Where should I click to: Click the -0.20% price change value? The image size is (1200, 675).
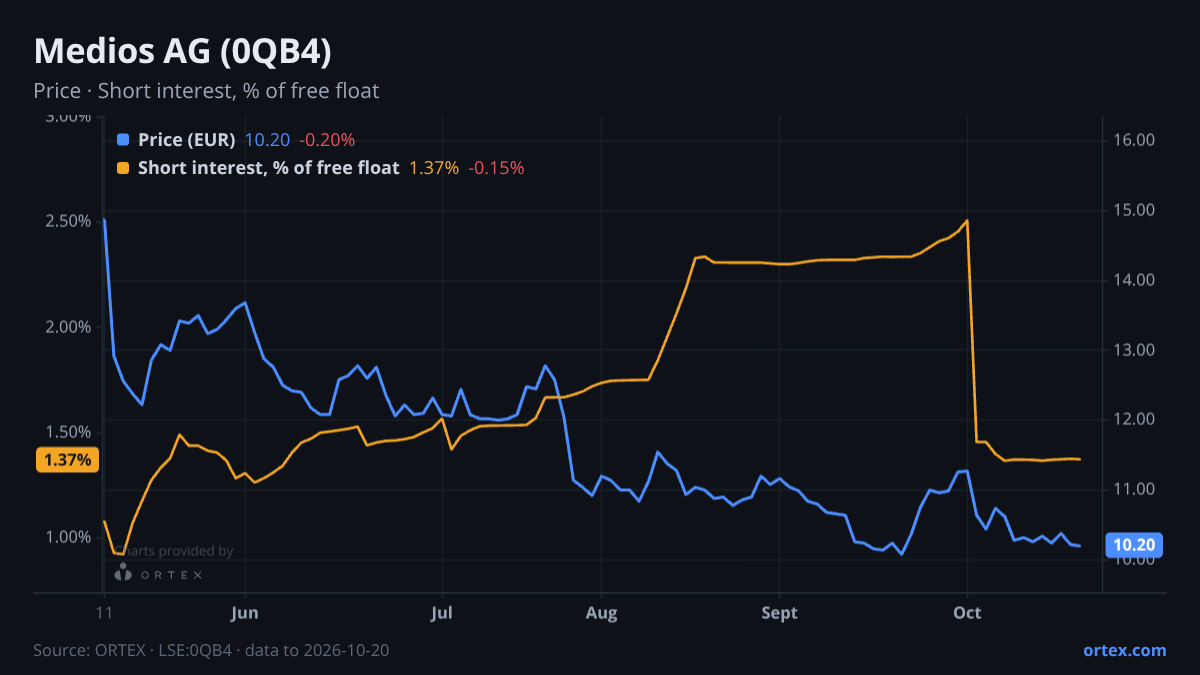[326, 140]
